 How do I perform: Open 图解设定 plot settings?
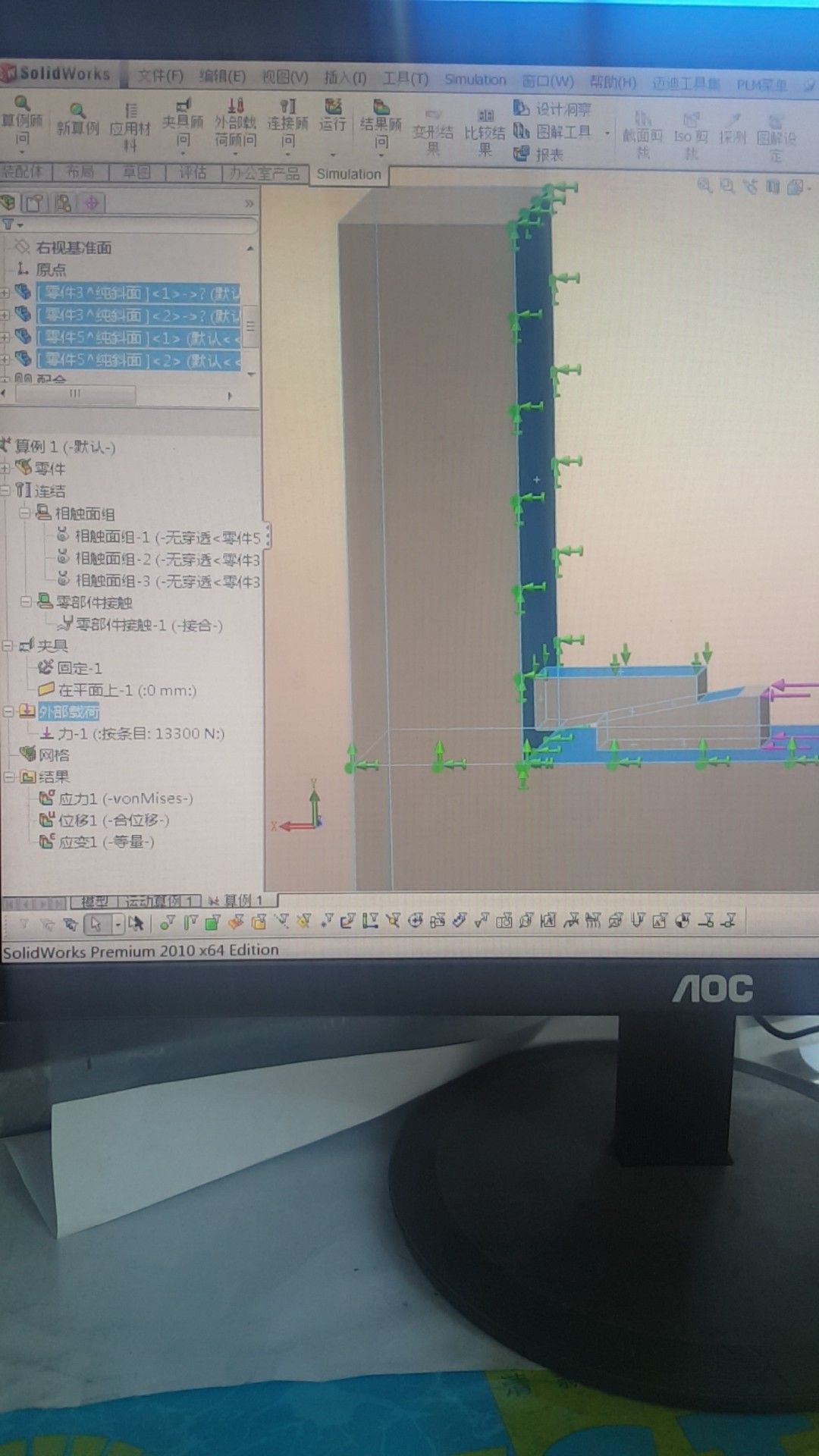point(776,137)
